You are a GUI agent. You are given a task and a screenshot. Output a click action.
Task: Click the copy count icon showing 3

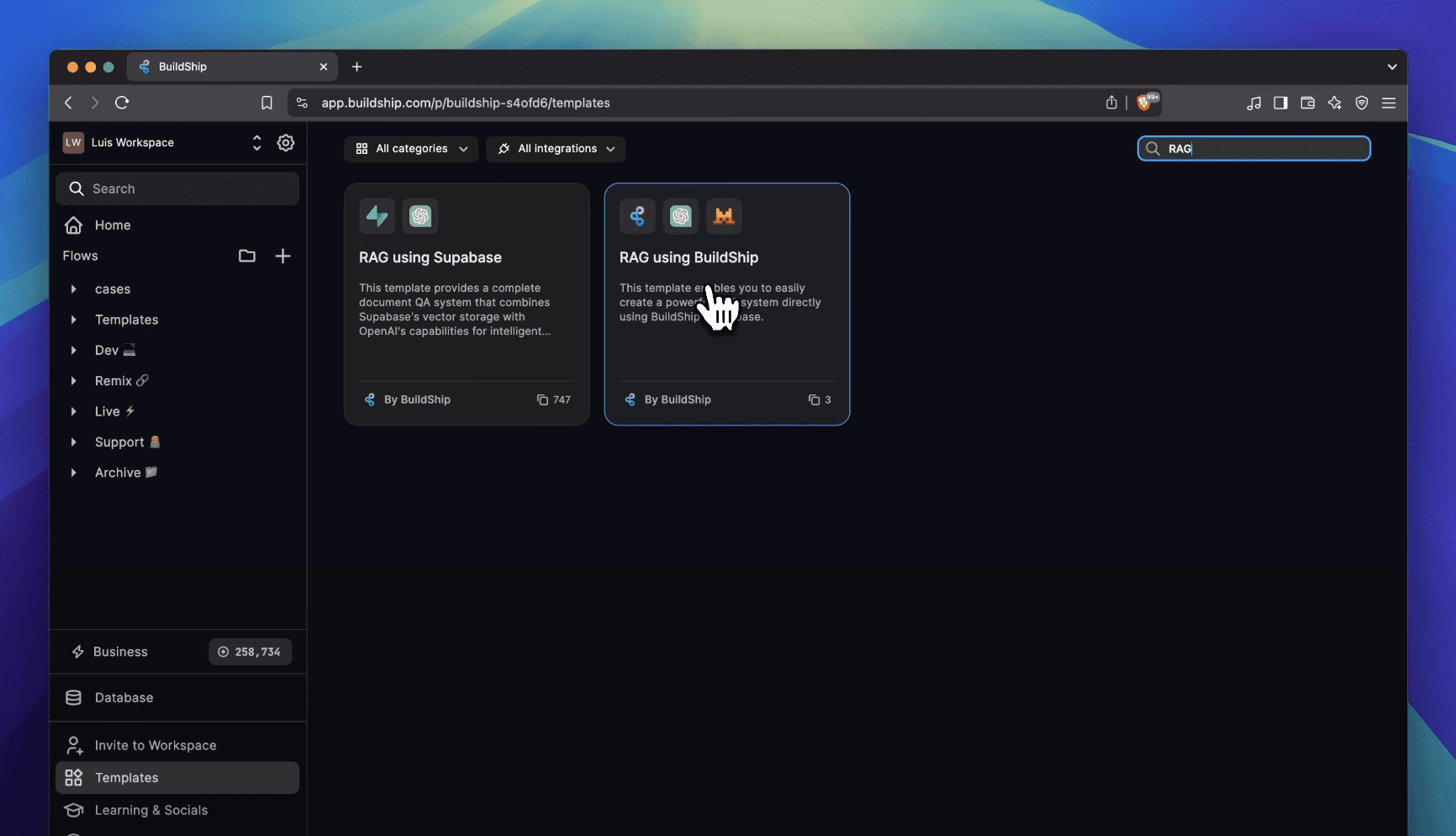[x=814, y=399]
